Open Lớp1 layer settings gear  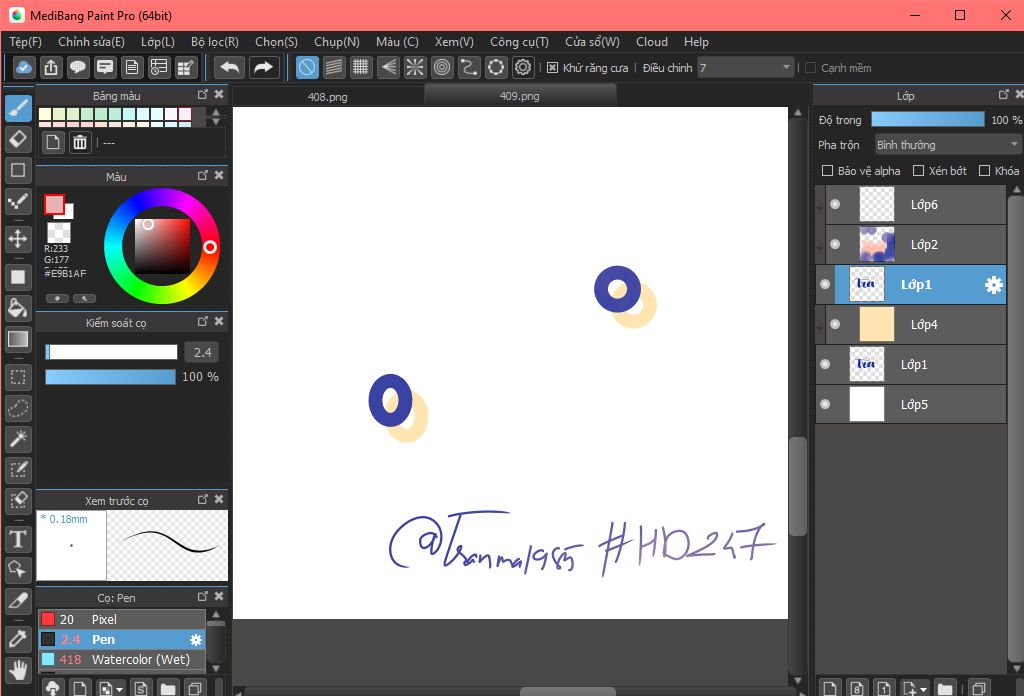993,285
